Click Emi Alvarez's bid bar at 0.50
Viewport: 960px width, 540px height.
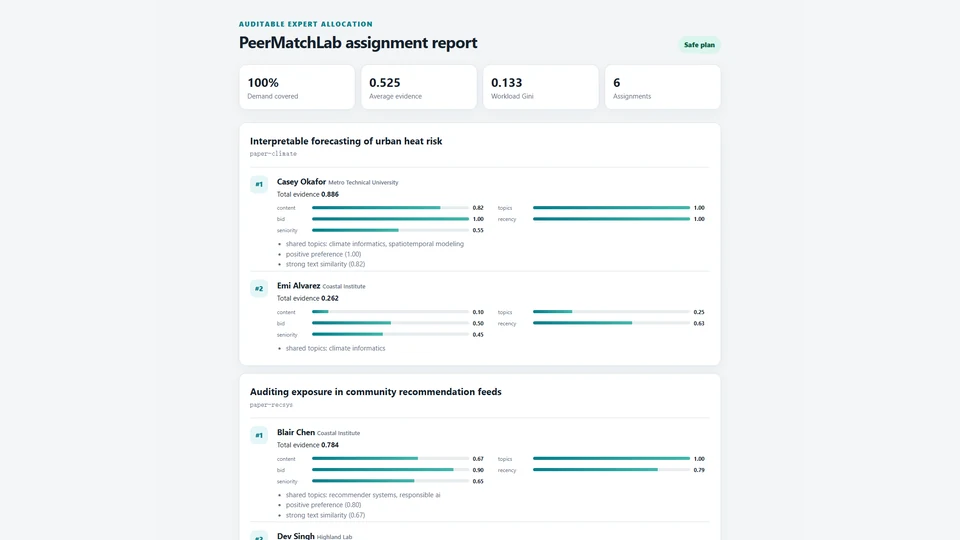[x=391, y=323]
